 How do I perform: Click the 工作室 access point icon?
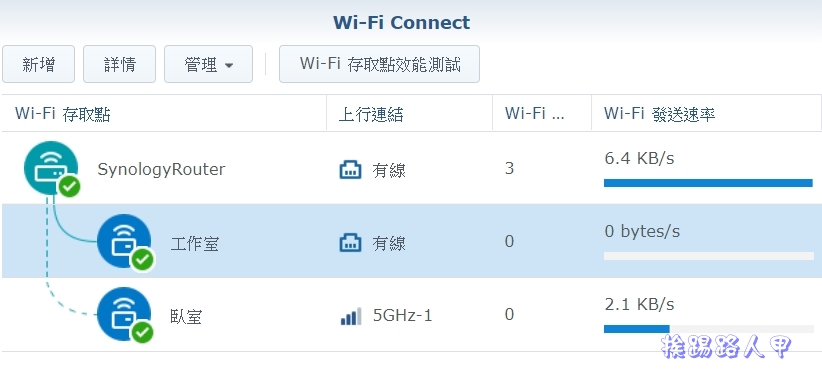coord(124,241)
